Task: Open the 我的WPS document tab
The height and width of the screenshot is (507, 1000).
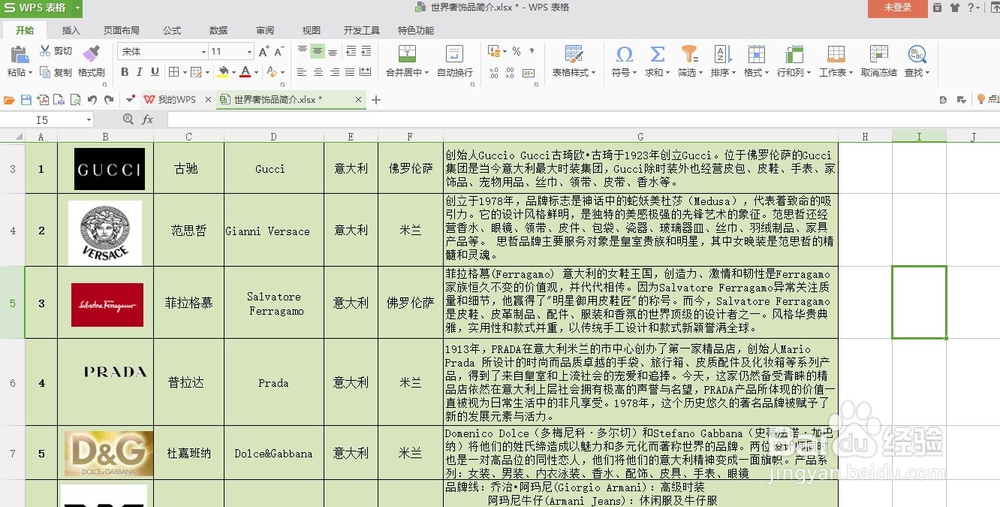Action: [177, 99]
